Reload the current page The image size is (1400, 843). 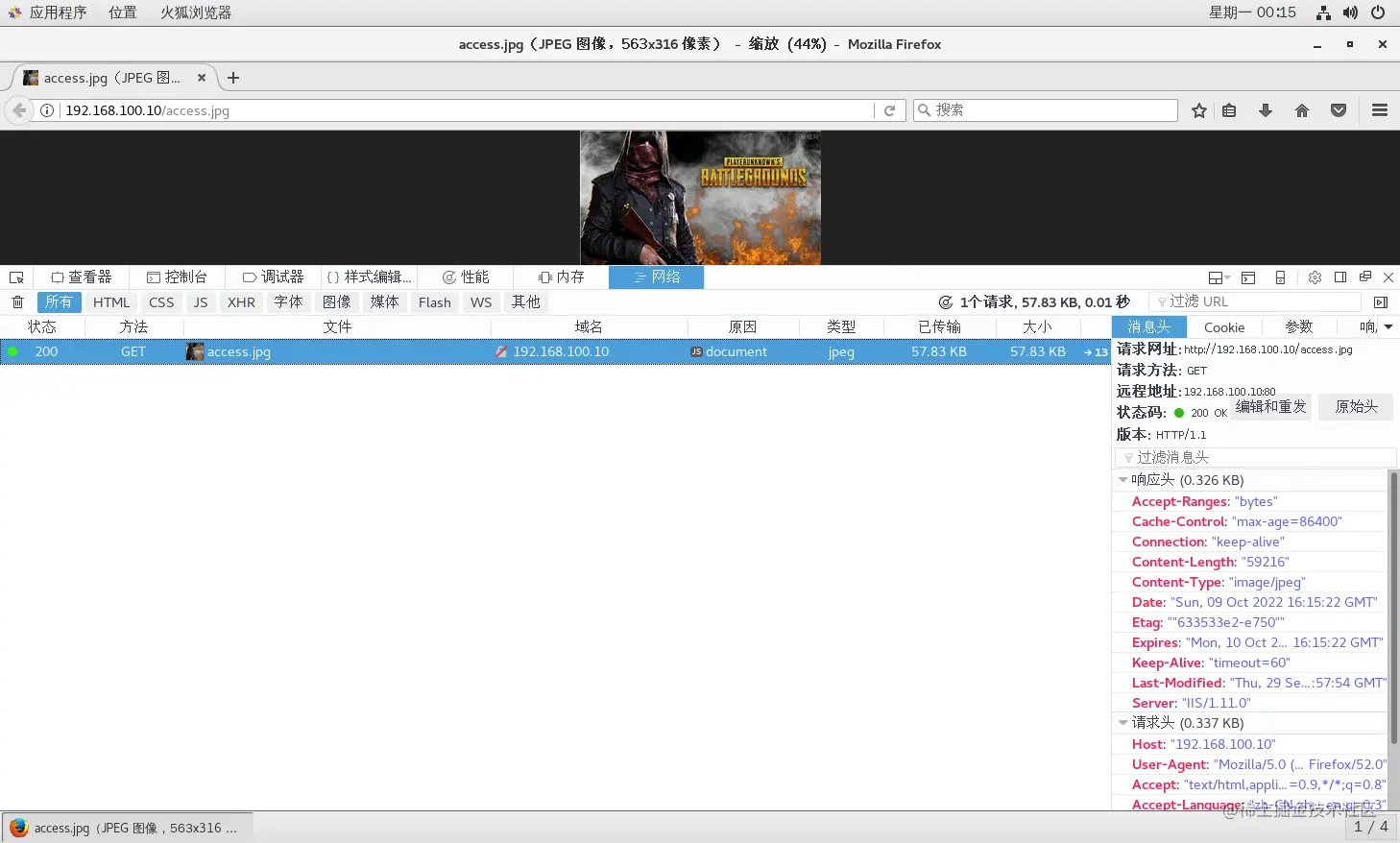tap(889, 110)
